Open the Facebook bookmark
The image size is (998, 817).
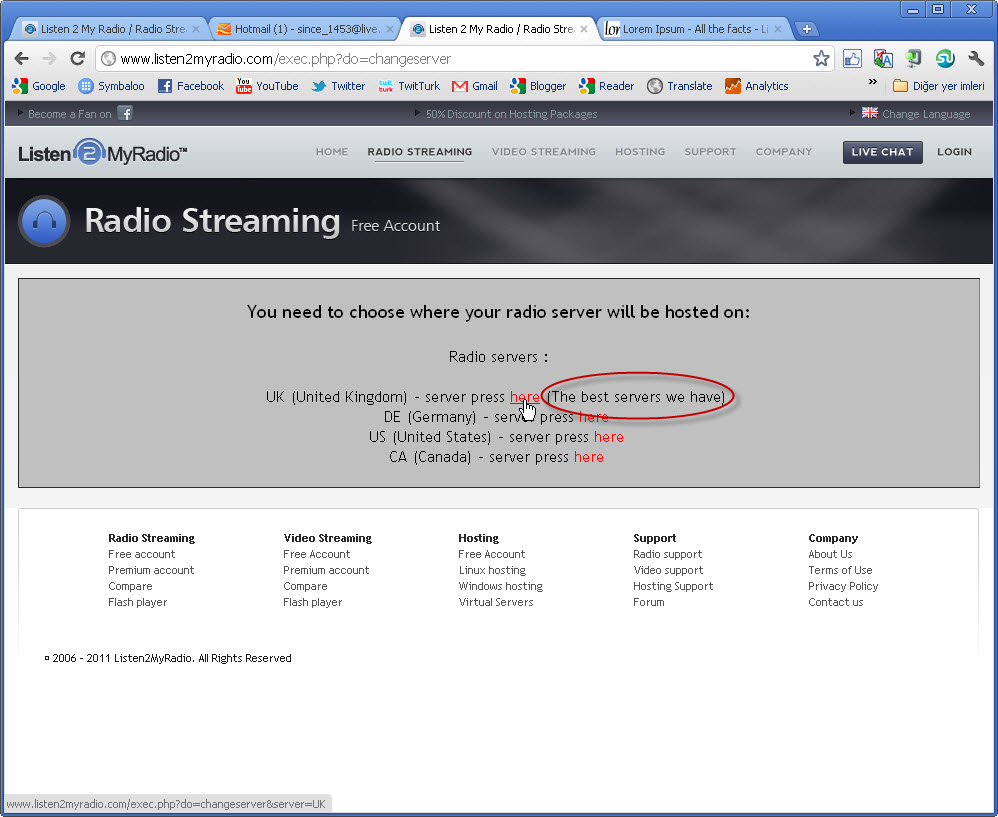tap(190, 86)
